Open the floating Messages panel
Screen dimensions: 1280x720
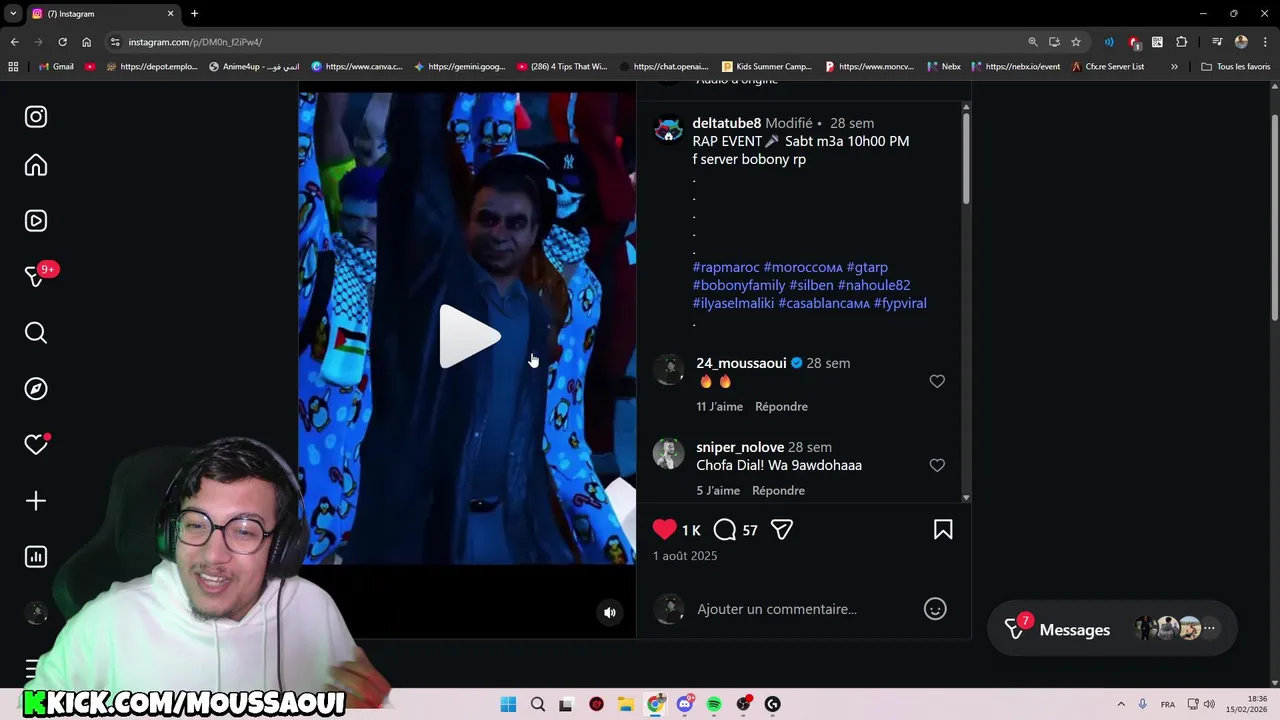pyautogui.click(x=1112, y=629)
